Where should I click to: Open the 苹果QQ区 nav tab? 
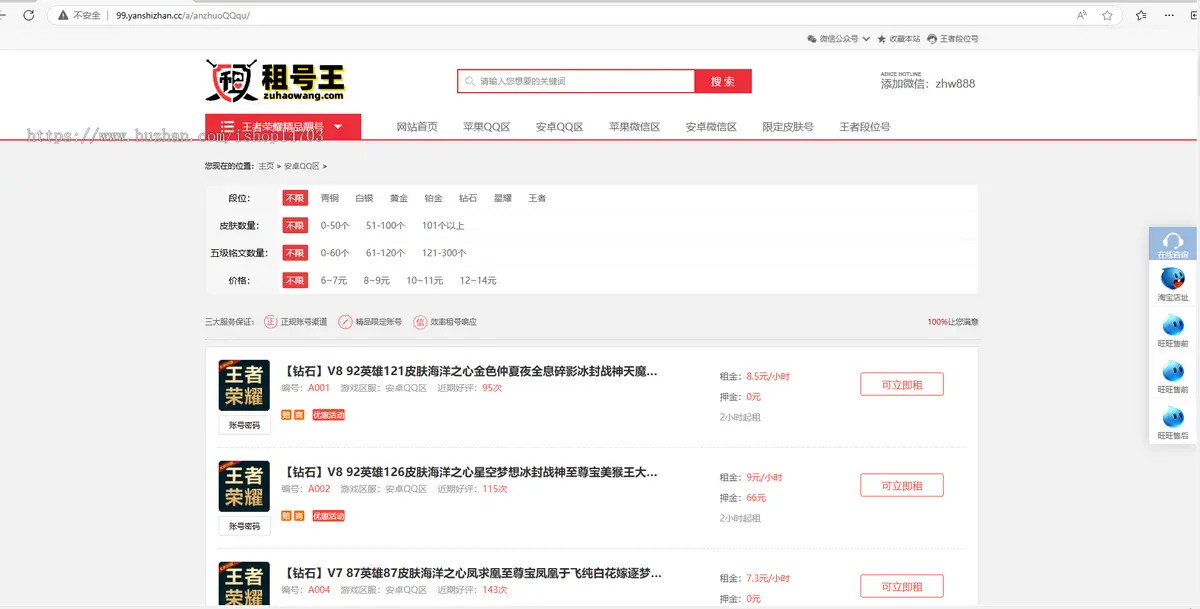click(x=487, y=127)
